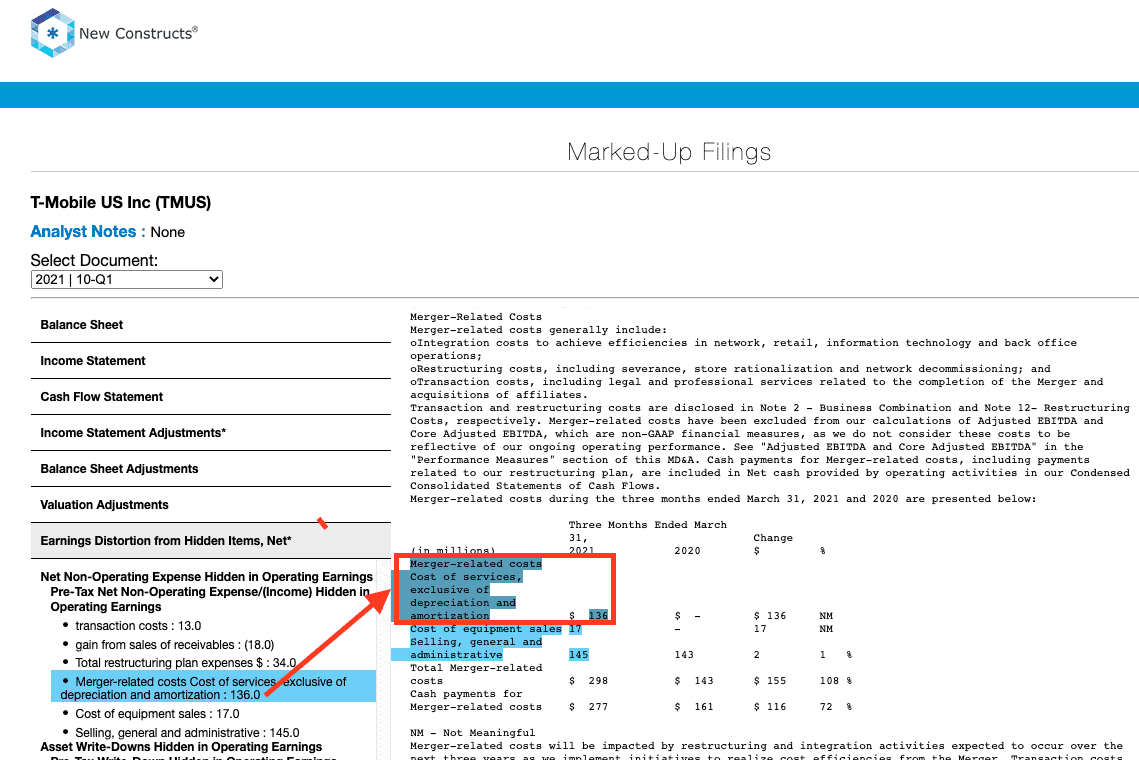Screen dimensions: 1139x760
Task: Open the Balance Sheet section
Action: tap(211, 325)
